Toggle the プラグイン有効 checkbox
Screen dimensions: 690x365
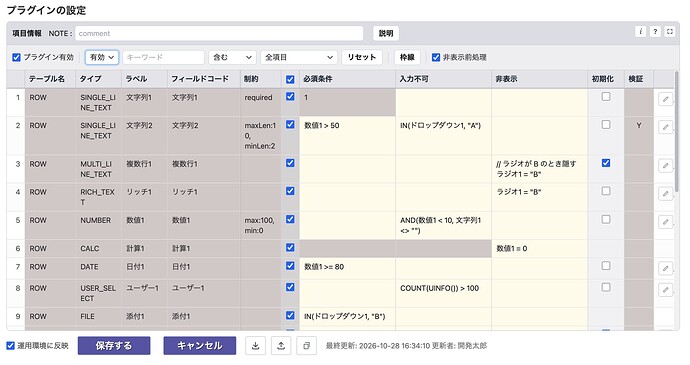click(x=16, y=57)
